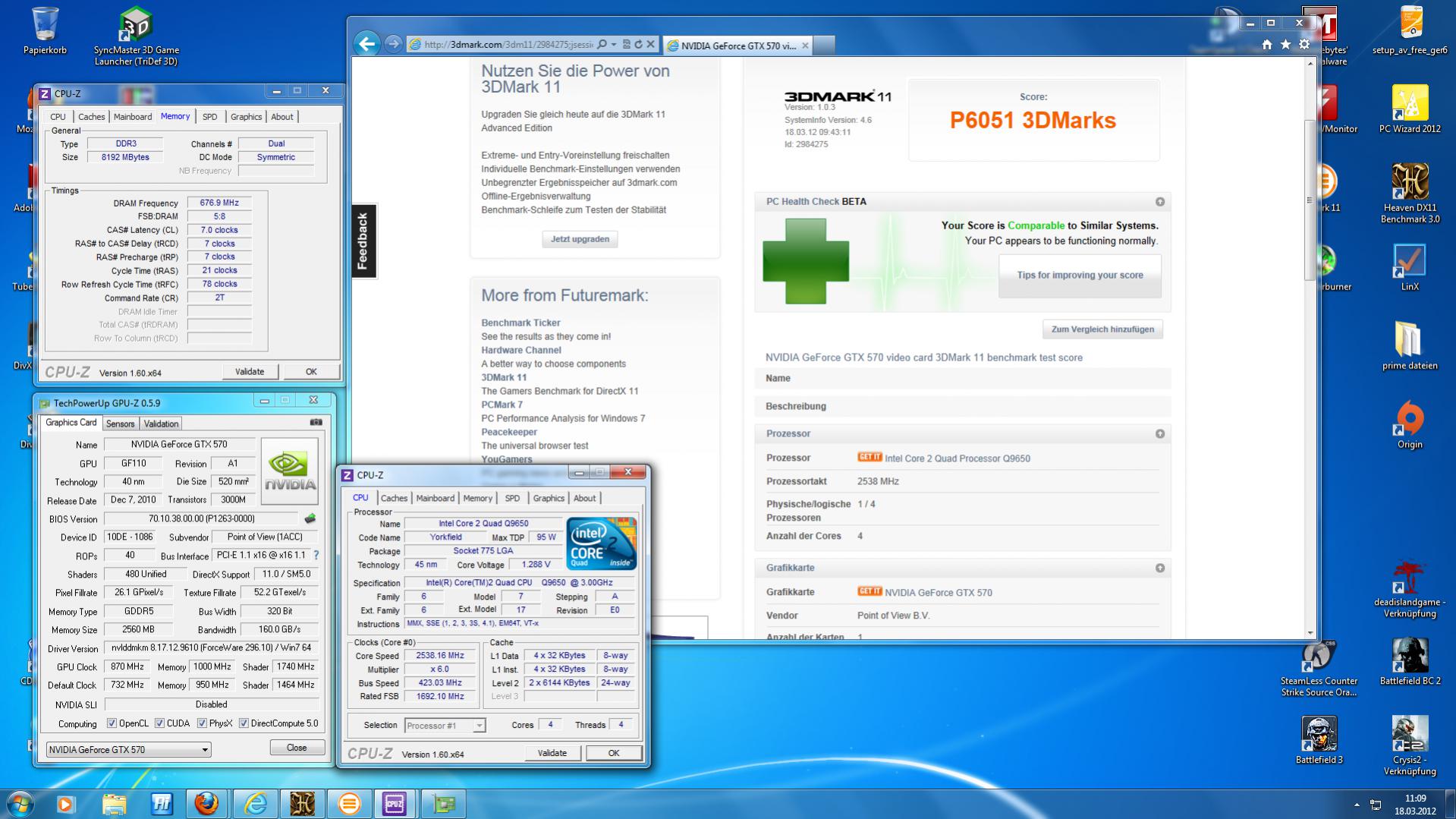Open Windows Media Player taskbar icon
Image resolution: width=1456 pixels, height=819 pixels.
coord(66,803)
